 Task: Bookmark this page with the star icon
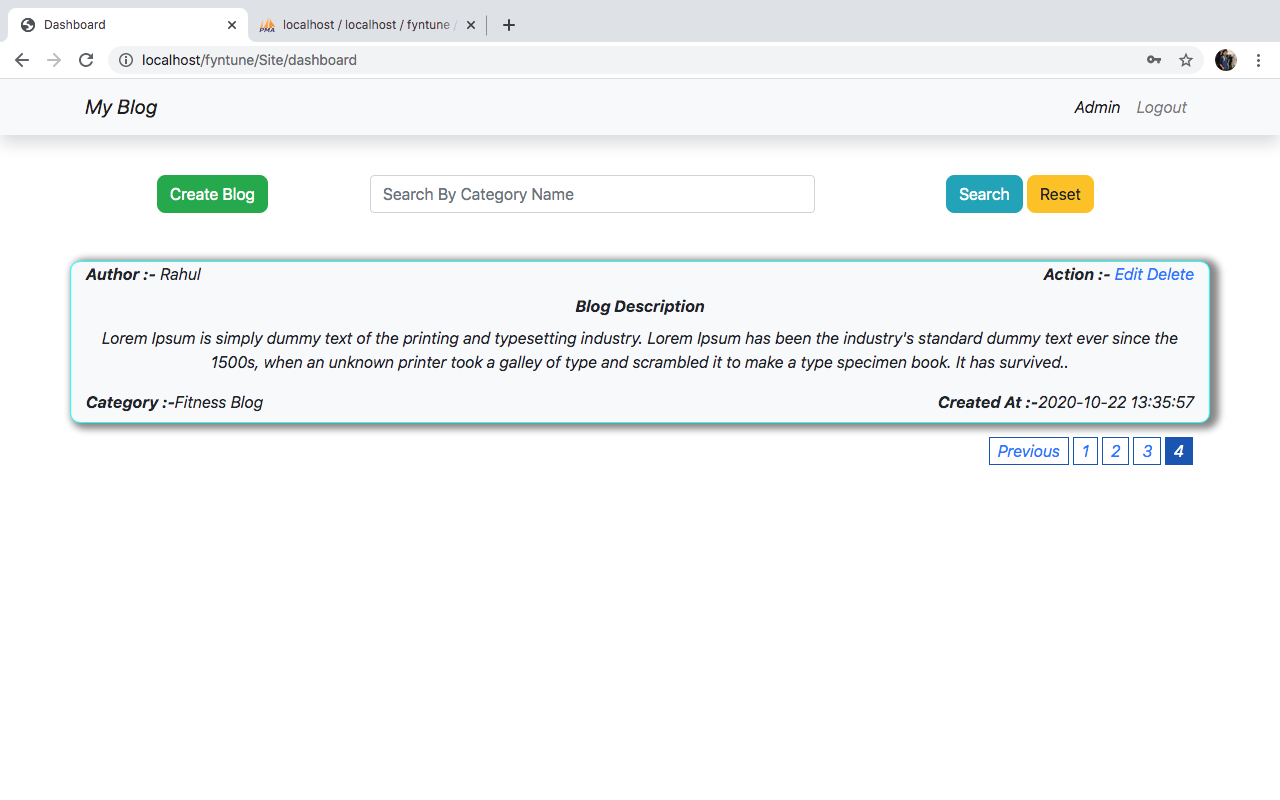1186,60
